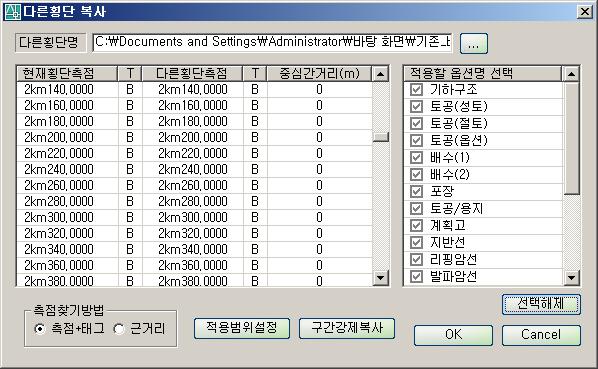Viewport: 598px width, 369px height.
Task: Click station list scroll up arrow
Action: [380, 74]
